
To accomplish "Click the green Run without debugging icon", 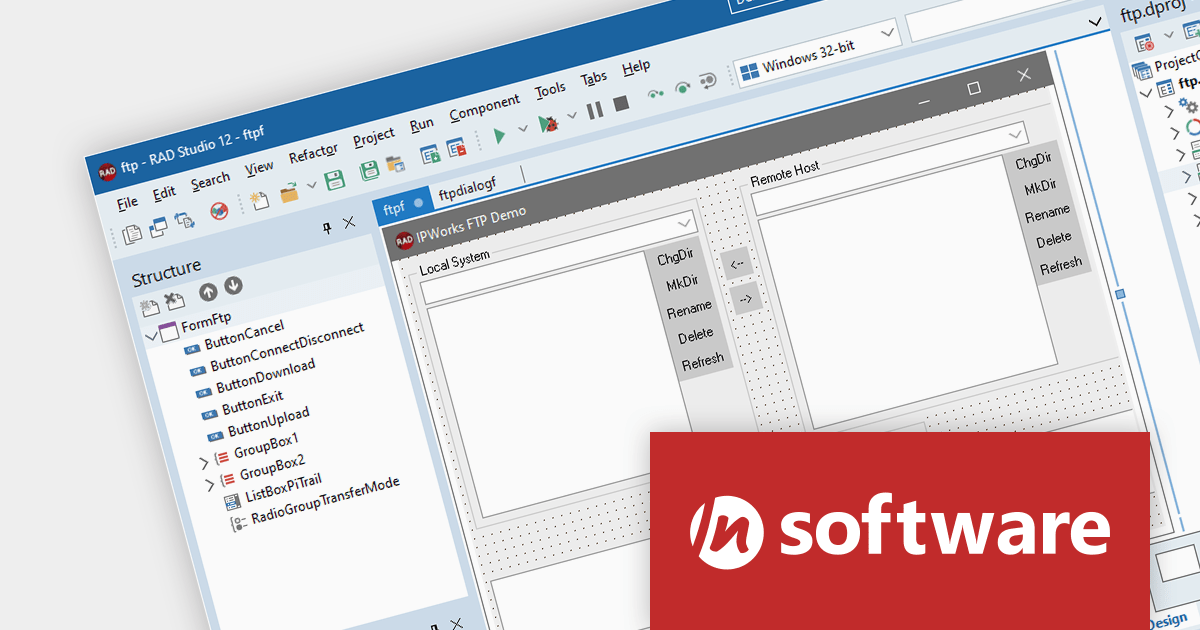I will 498,133.
